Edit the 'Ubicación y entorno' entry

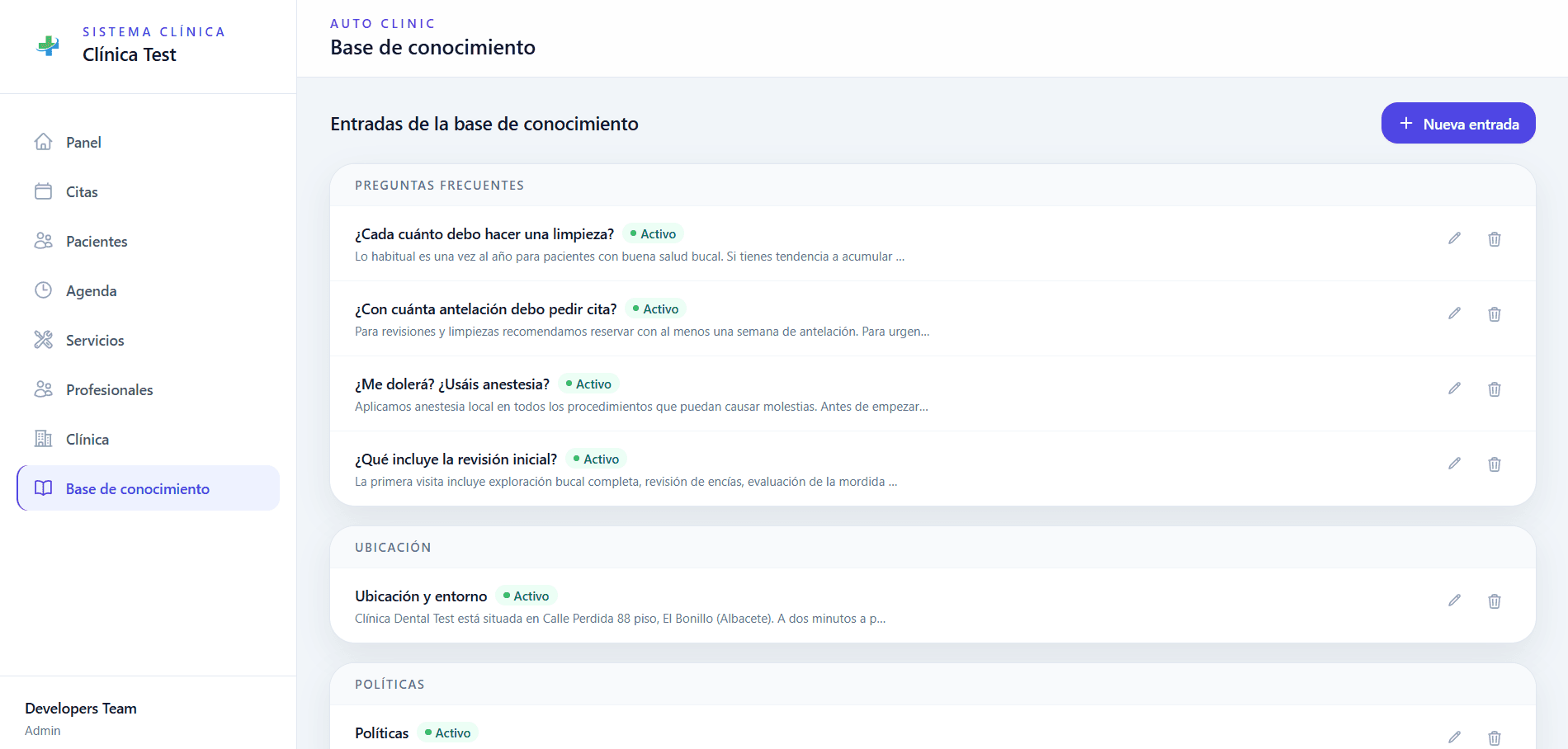click(1454, 601)
